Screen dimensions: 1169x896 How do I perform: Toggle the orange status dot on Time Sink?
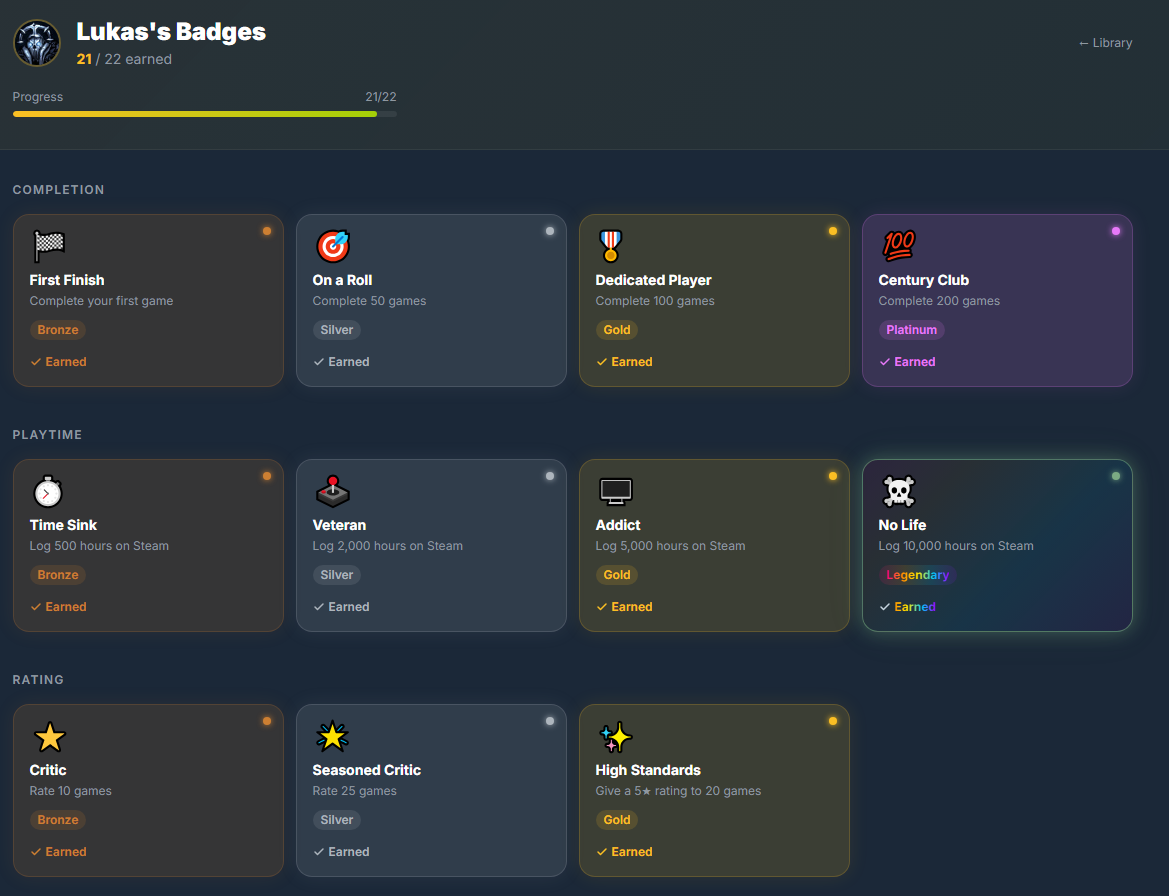266,476
